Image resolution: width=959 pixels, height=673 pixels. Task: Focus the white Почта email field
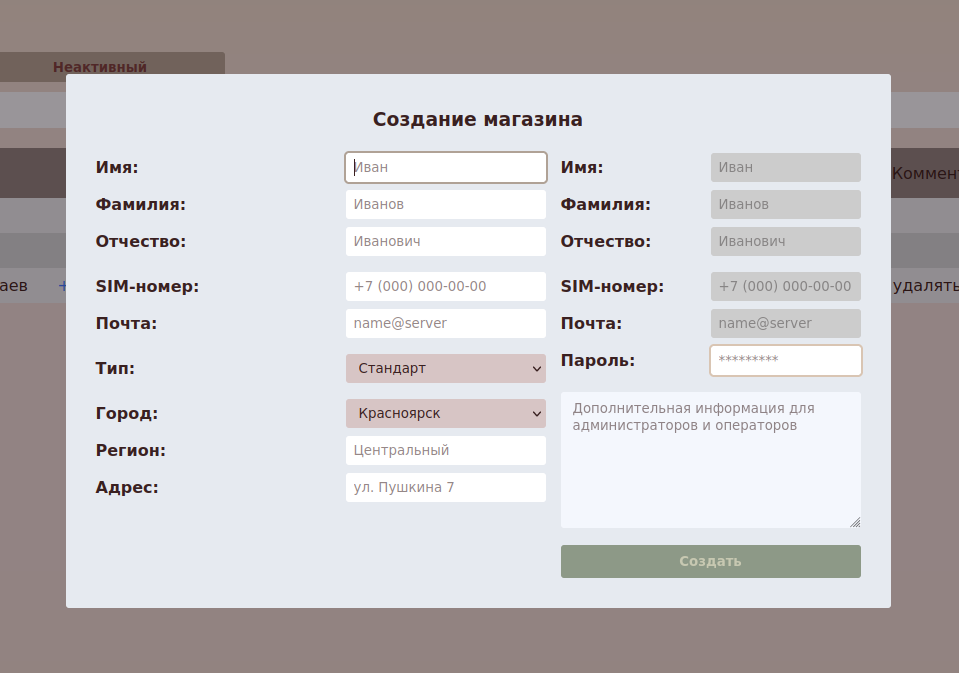(x=445, y=324)
